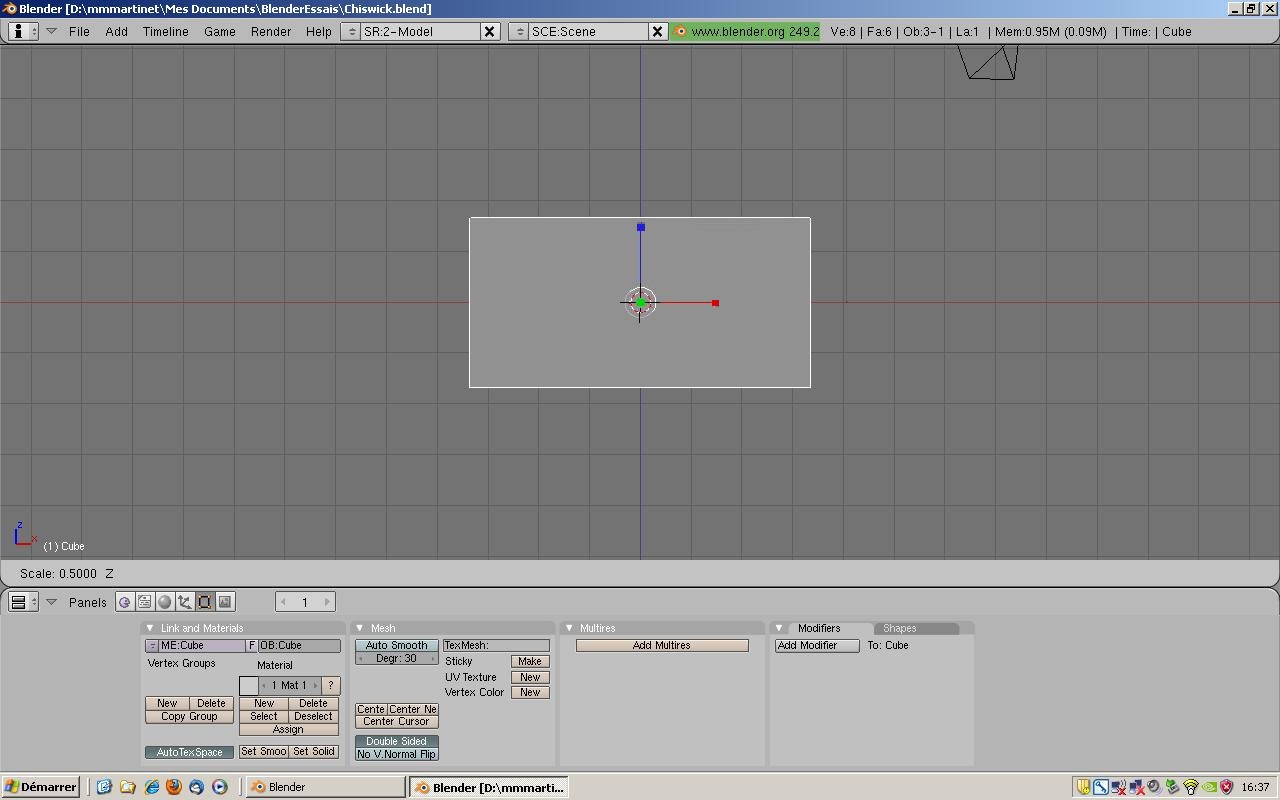
Task: Click the OB:Cube name field
Action: [299, 646]
